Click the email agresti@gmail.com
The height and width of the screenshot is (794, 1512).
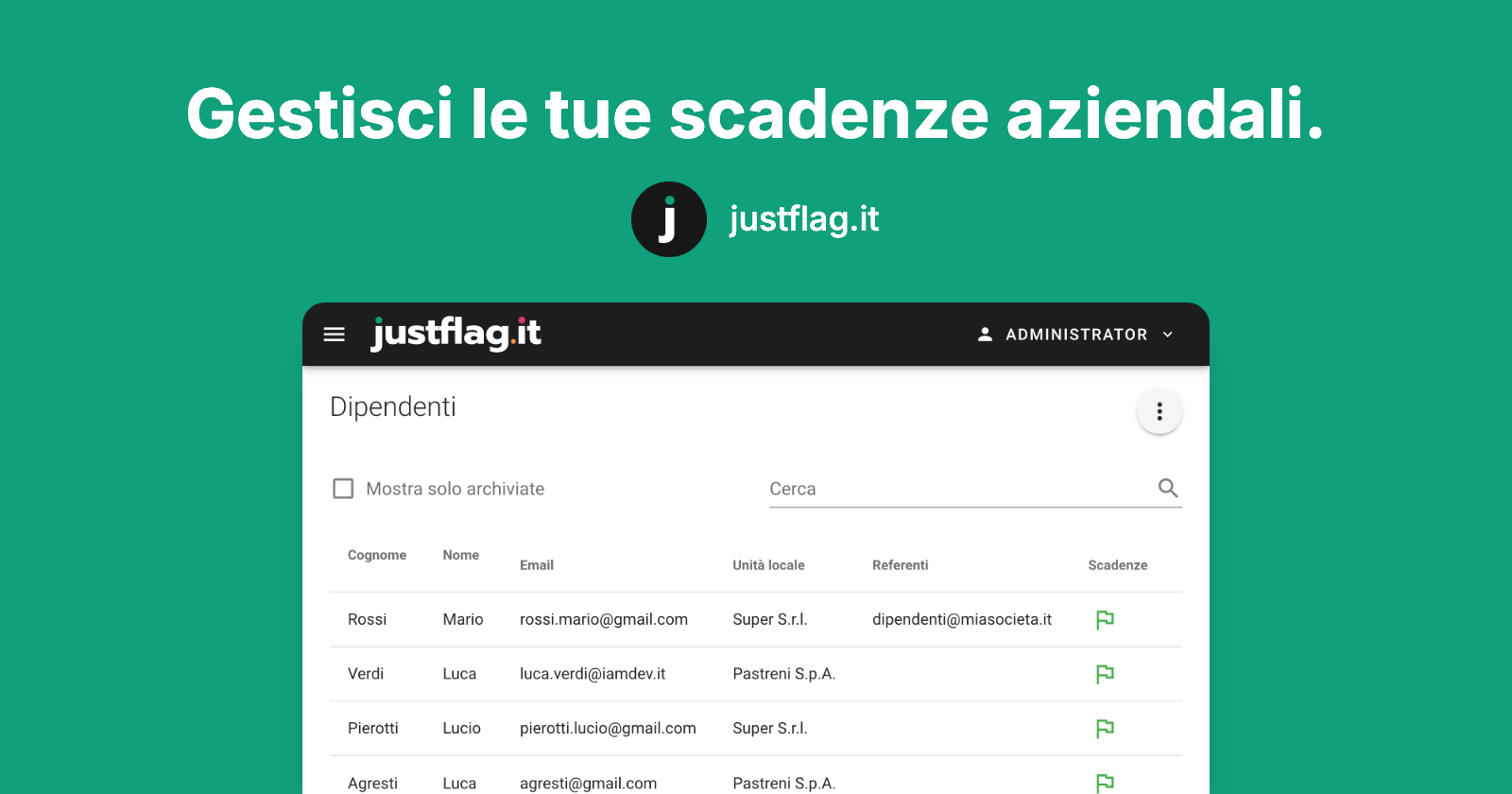point(588,784)
